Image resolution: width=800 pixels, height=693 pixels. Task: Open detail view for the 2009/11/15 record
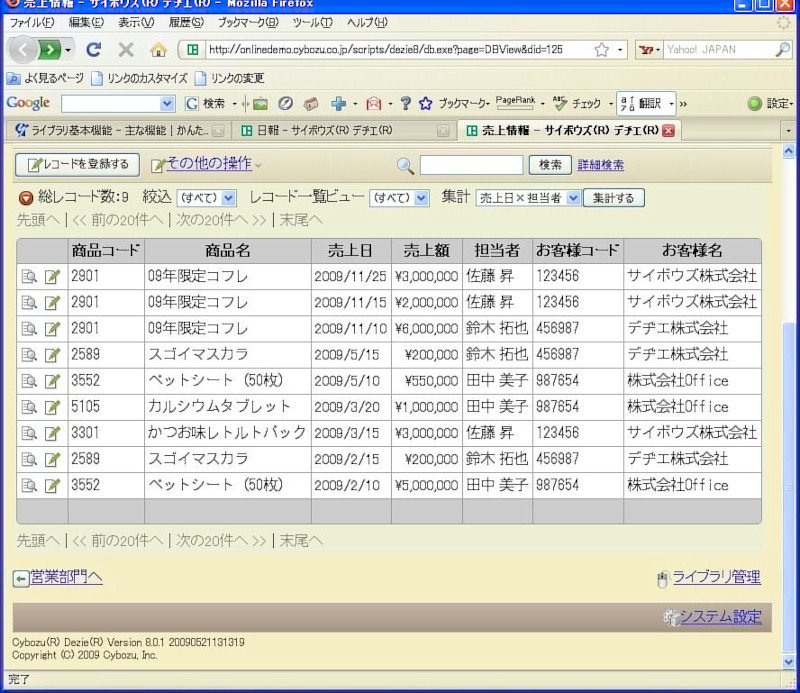29,303
